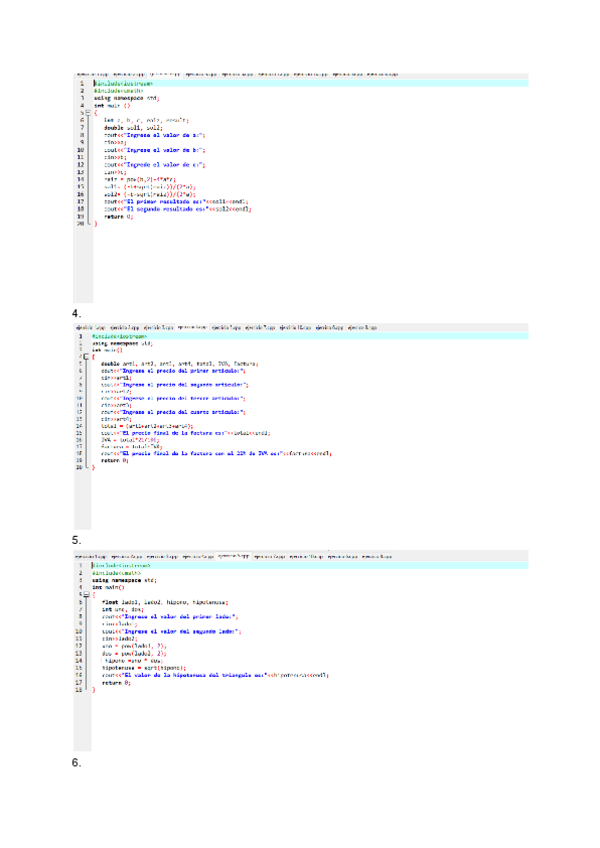The width and height of the screenshot is (600, 848).
Task: Click the 'Ingrese el valor de c:' cout line
Action: (x=155, y=164)
